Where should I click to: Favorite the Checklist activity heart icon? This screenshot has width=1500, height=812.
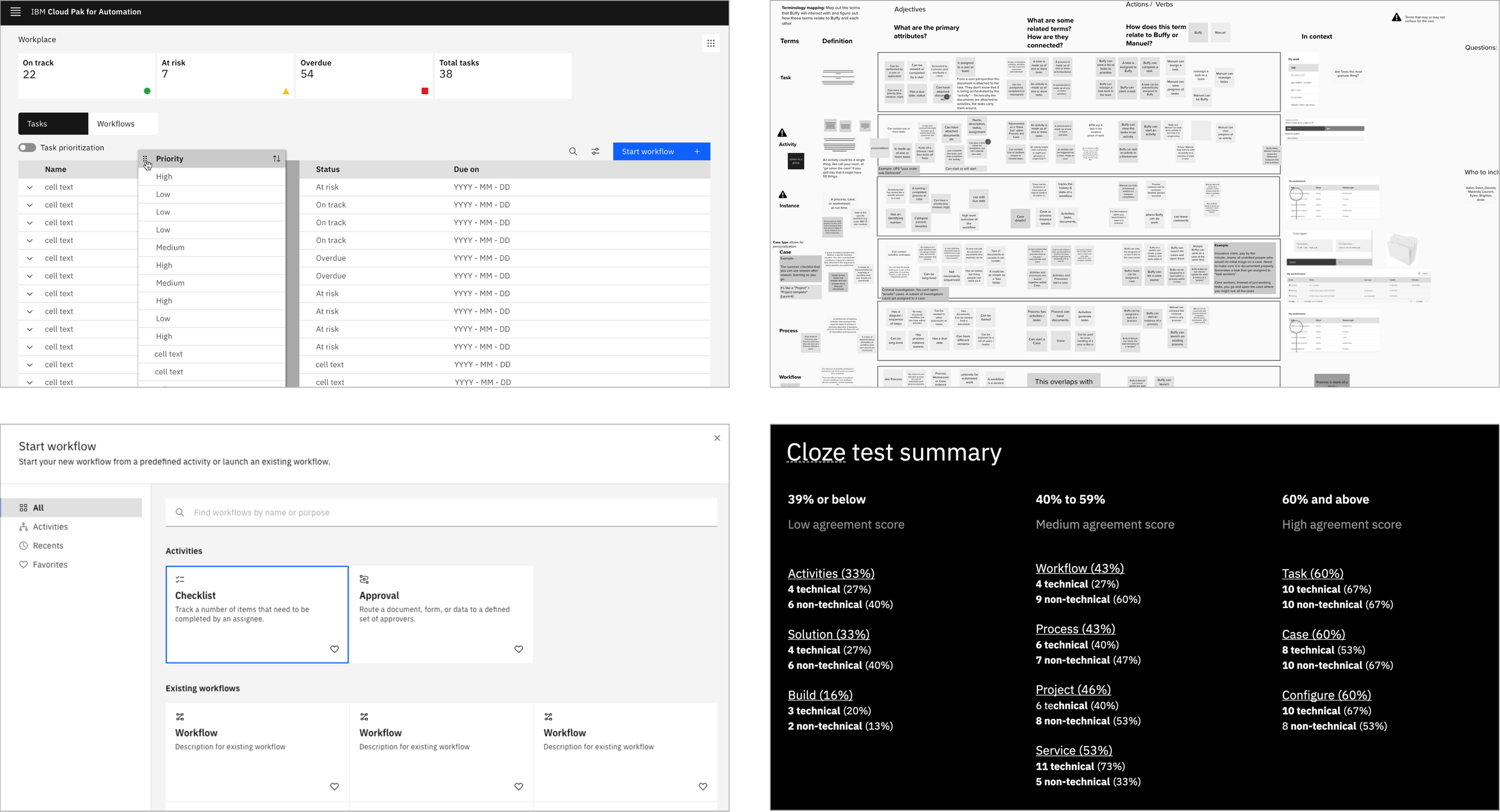334,649
